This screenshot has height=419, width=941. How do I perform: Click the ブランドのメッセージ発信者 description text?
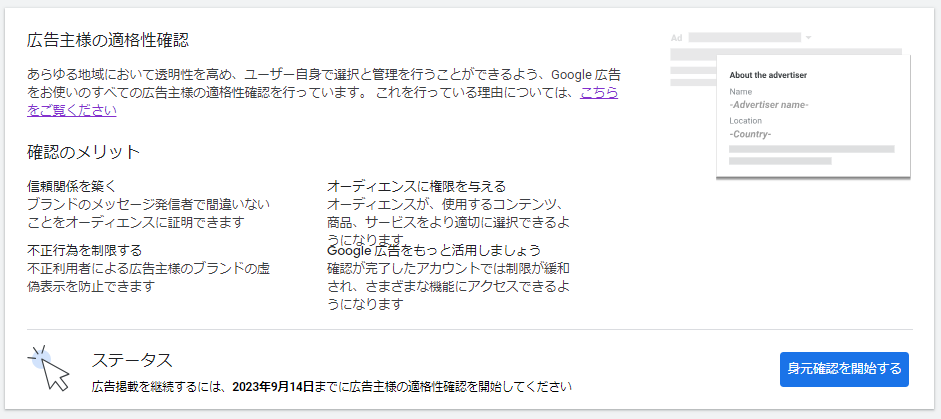[x=149, y=213]
